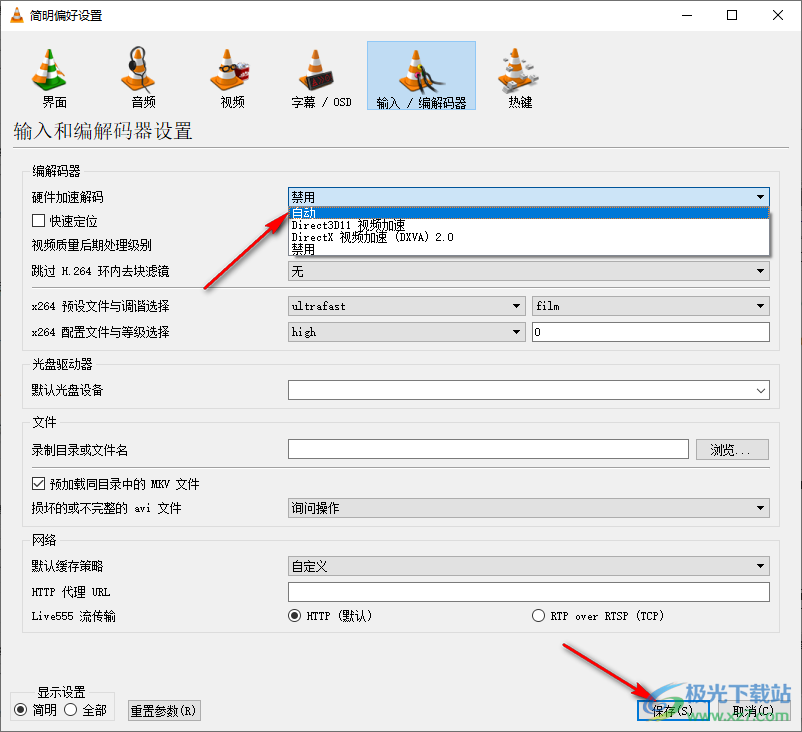Pick 自动 in the hardware decoding list
Viewport: 802px width, 732px height.
coord(529,213)
